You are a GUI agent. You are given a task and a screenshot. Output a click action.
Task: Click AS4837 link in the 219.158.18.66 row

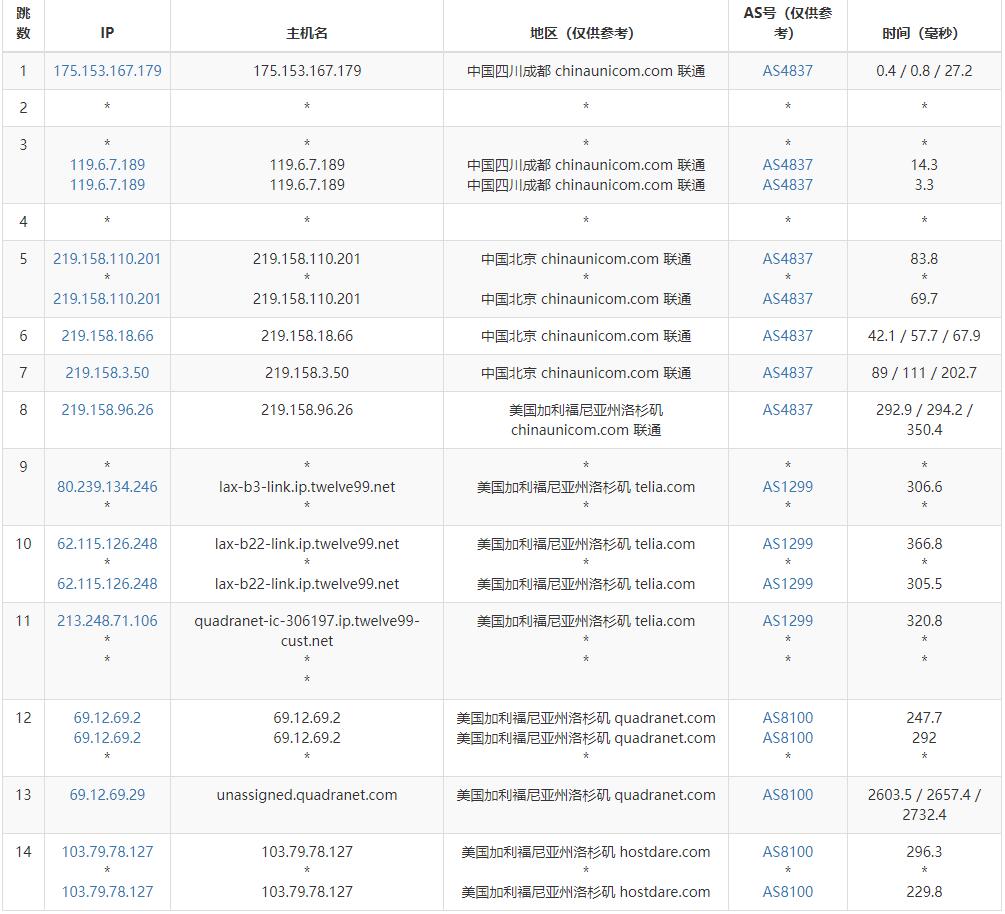pyautogui.click(x=787, y=336)
